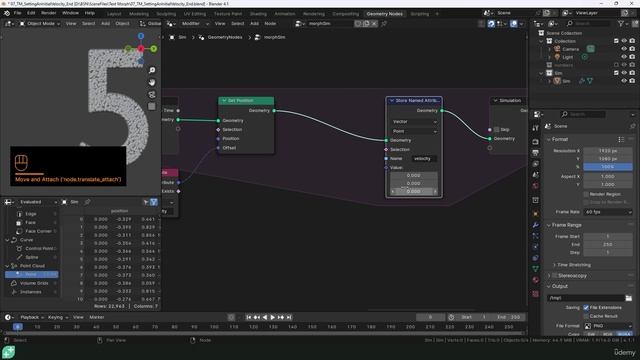Click the velocity Name field on node

click(x=424, y=159)
